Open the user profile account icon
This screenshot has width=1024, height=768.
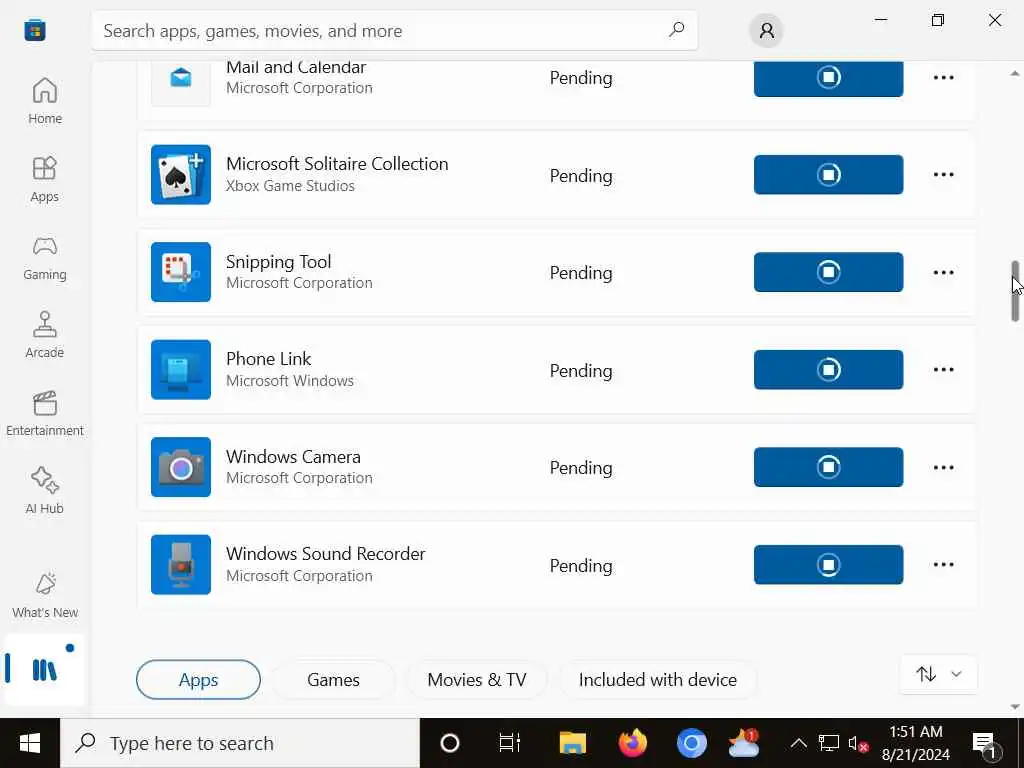[x=766, y=30]
